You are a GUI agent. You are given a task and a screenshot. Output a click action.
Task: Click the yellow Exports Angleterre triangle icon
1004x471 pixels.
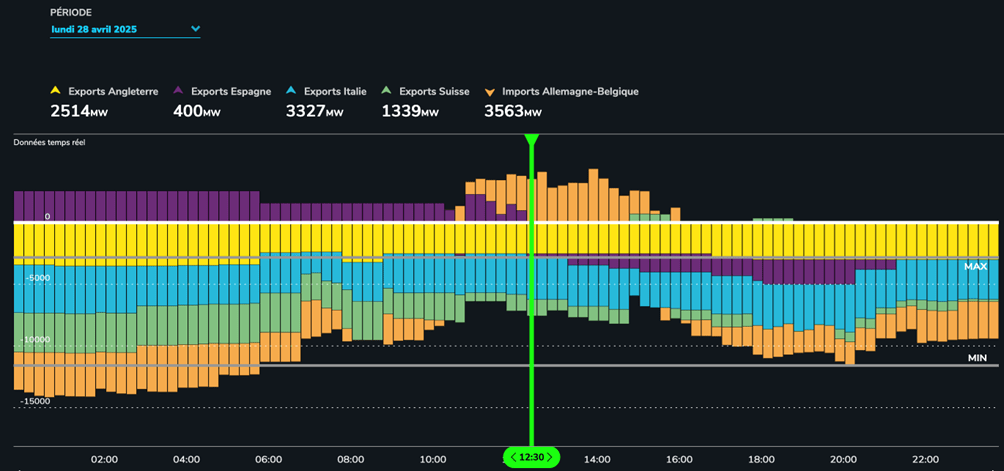click(x=56, y=92)
